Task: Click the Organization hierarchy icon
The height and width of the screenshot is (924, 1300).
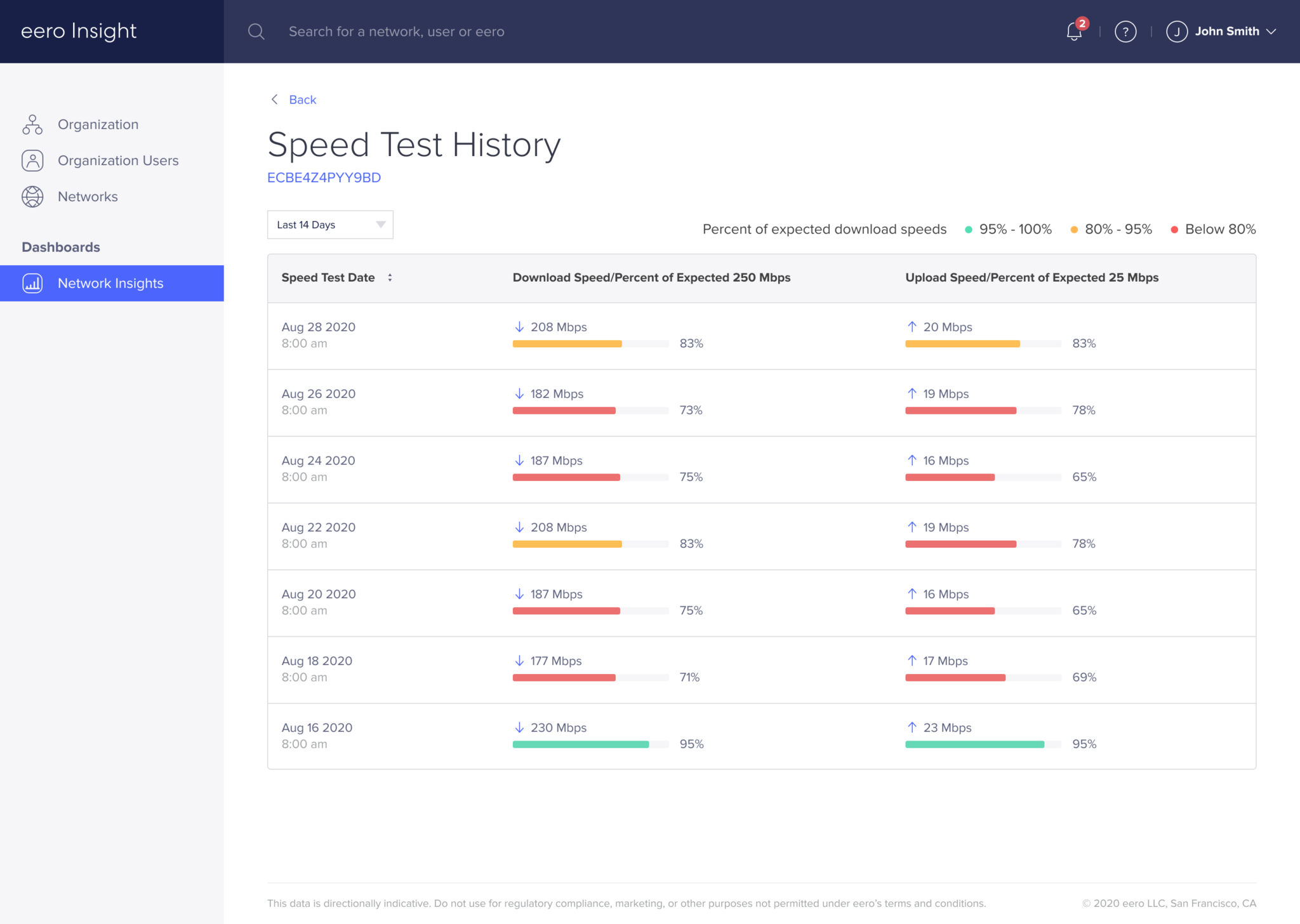Action: (x=32, y=124)
